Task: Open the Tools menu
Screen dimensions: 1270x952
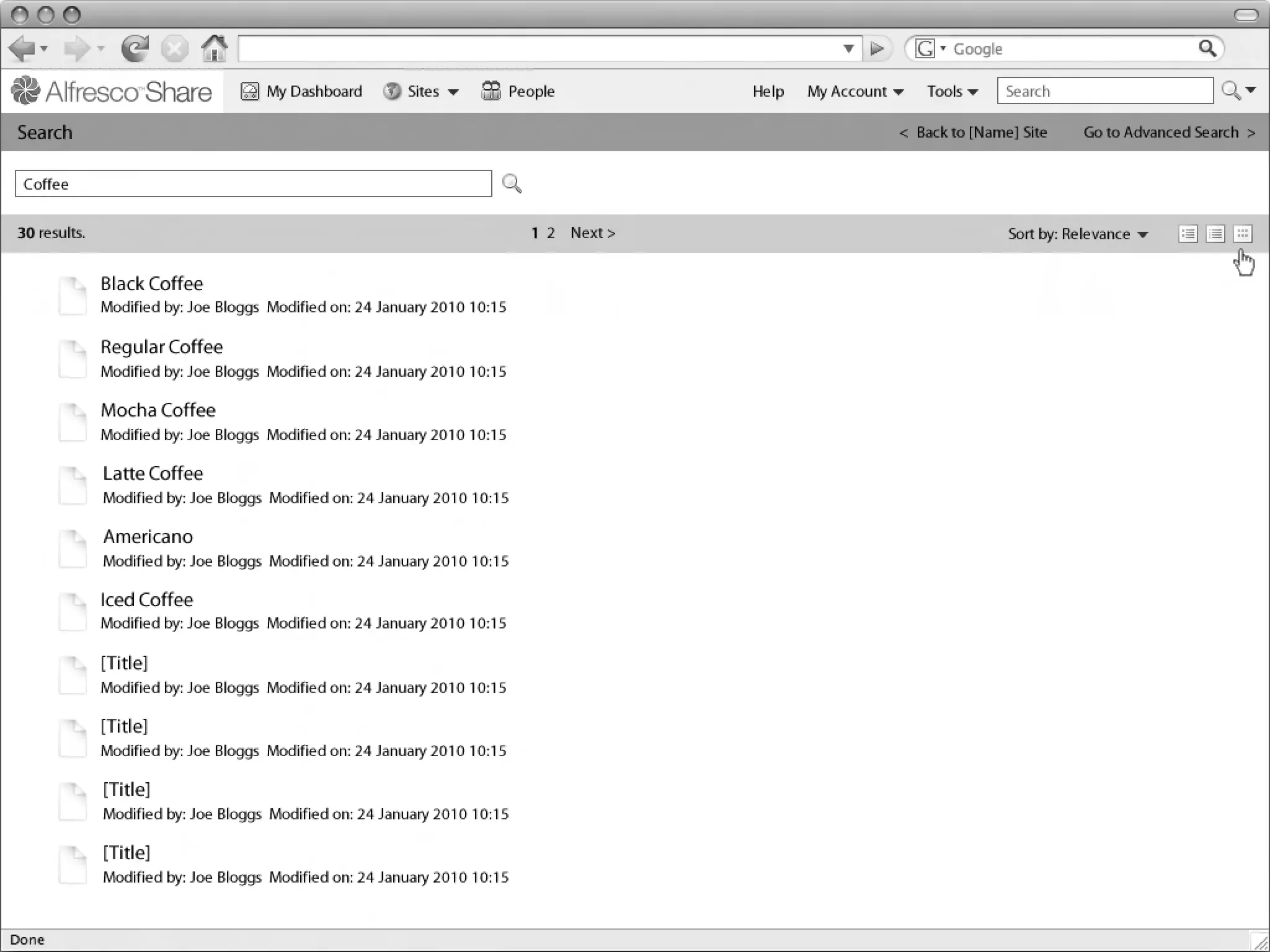Action: click(x=952, y=91)
